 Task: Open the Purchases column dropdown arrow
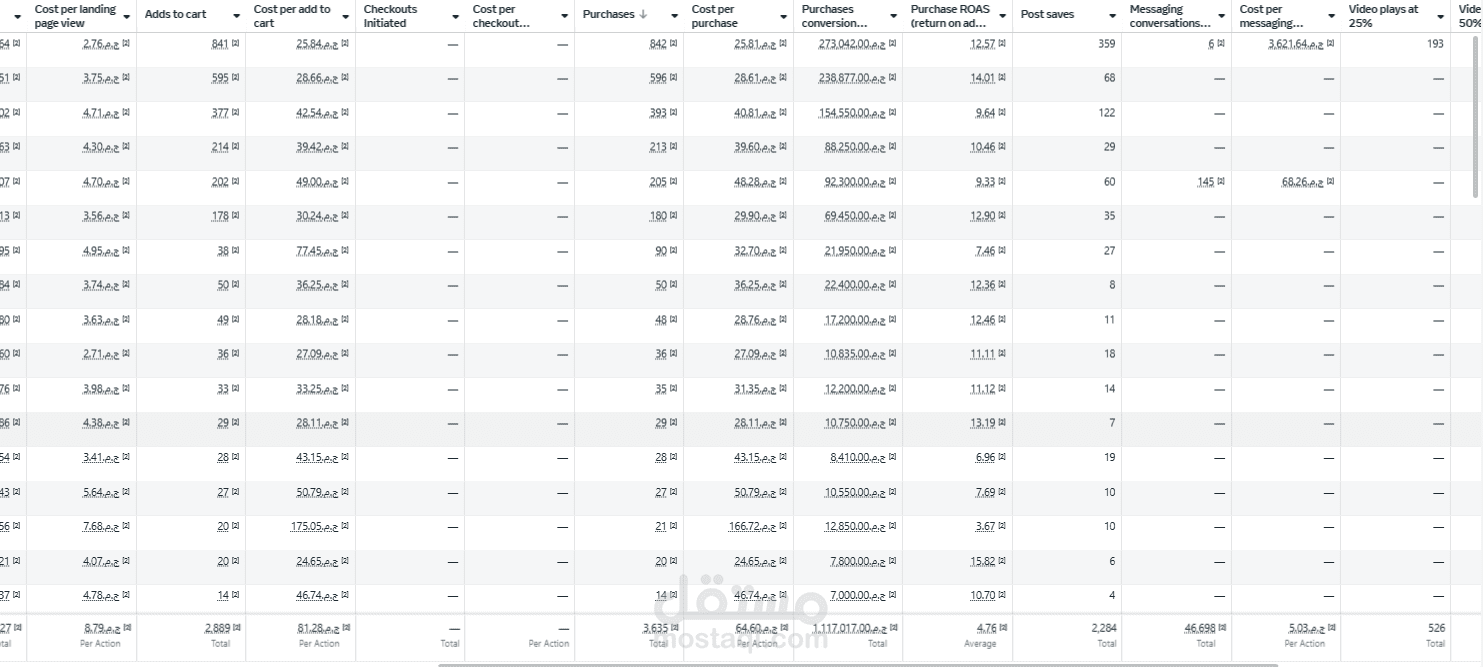coord(674,16)
